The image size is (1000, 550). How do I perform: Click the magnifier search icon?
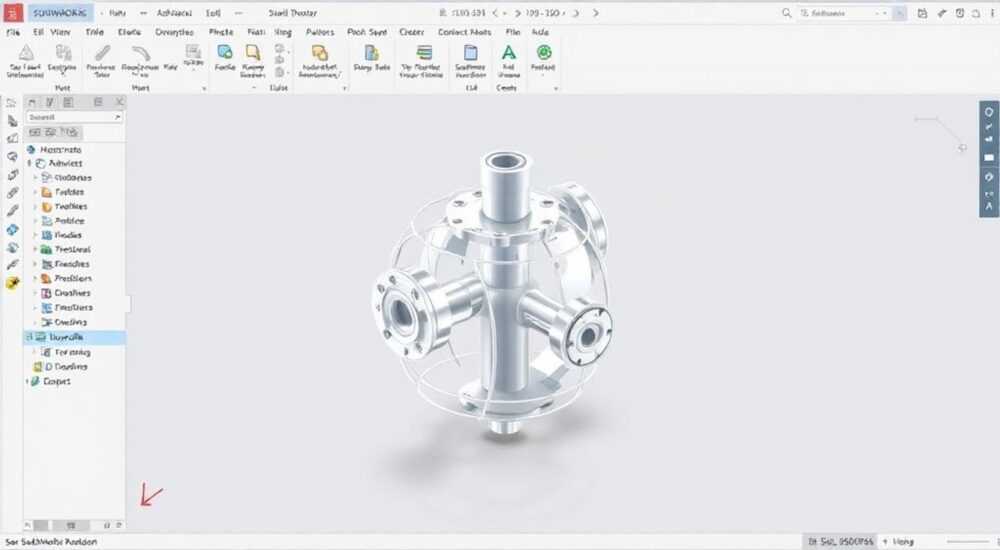coord(786,13)
